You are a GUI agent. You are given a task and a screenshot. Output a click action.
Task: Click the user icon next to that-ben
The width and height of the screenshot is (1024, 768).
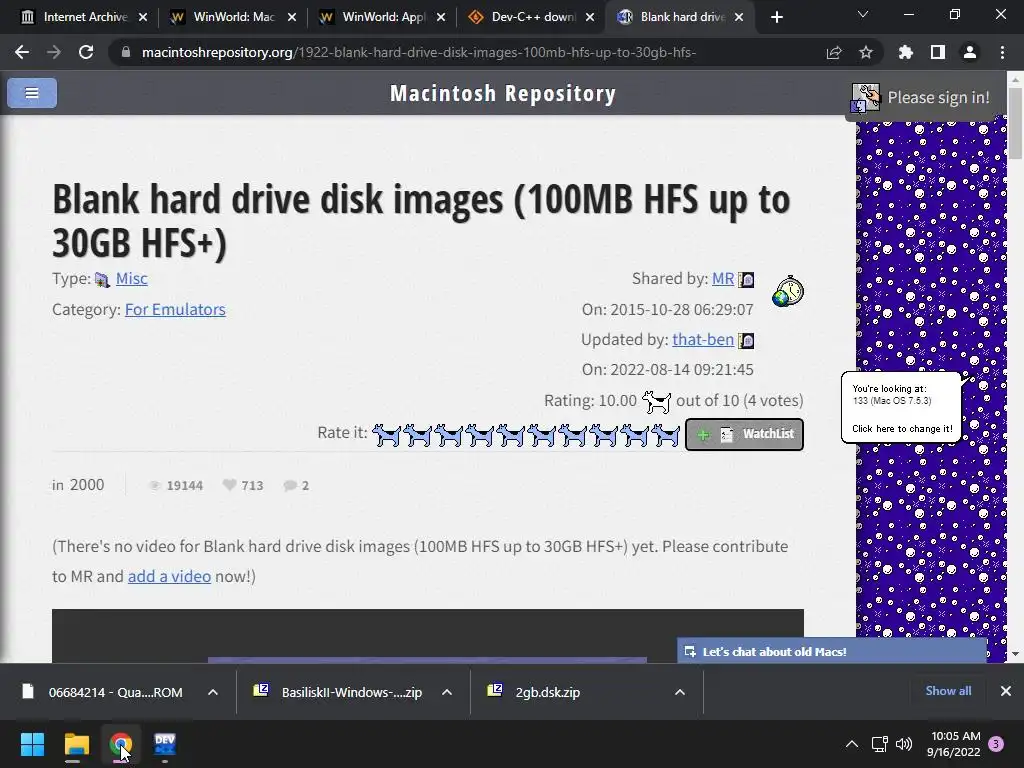click(746, 340)
